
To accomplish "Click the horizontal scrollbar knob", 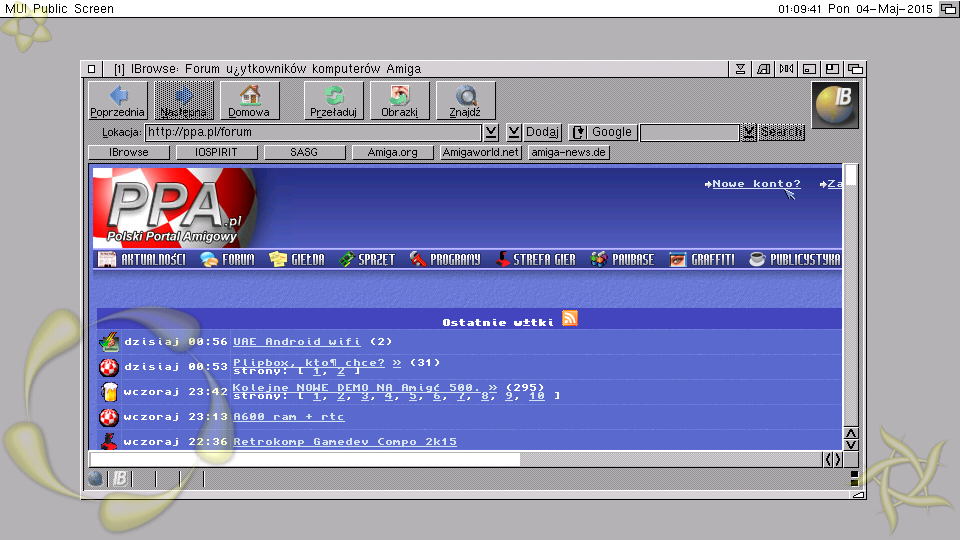I will [x=305, y=459].
